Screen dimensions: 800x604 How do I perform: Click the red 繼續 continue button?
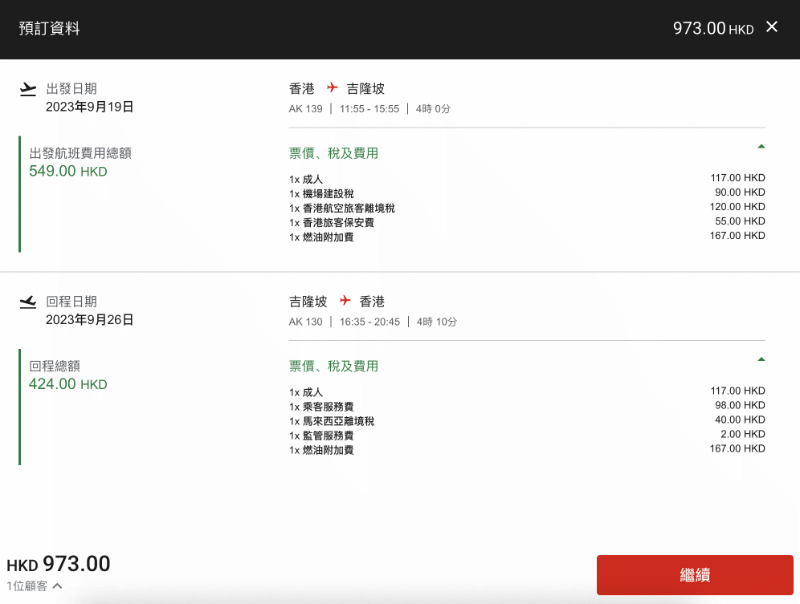point(695,575)
